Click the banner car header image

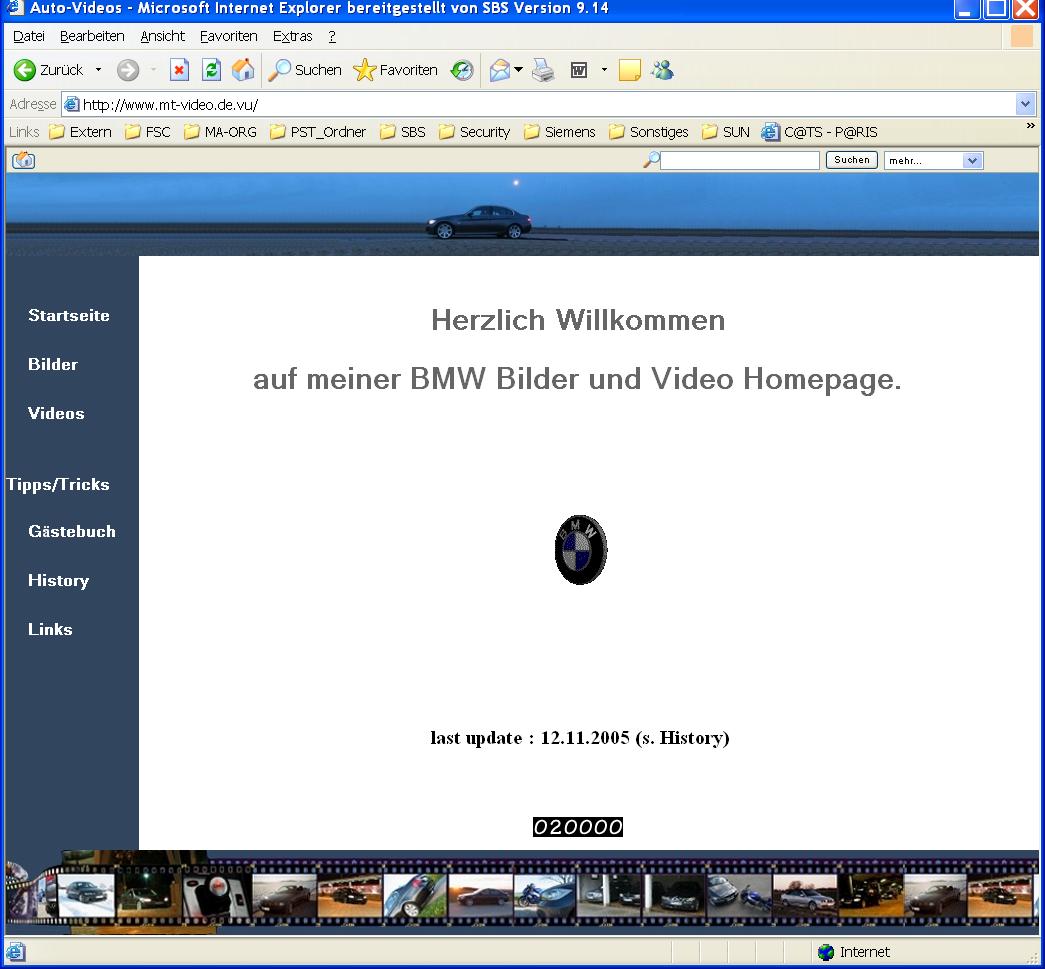522,215
